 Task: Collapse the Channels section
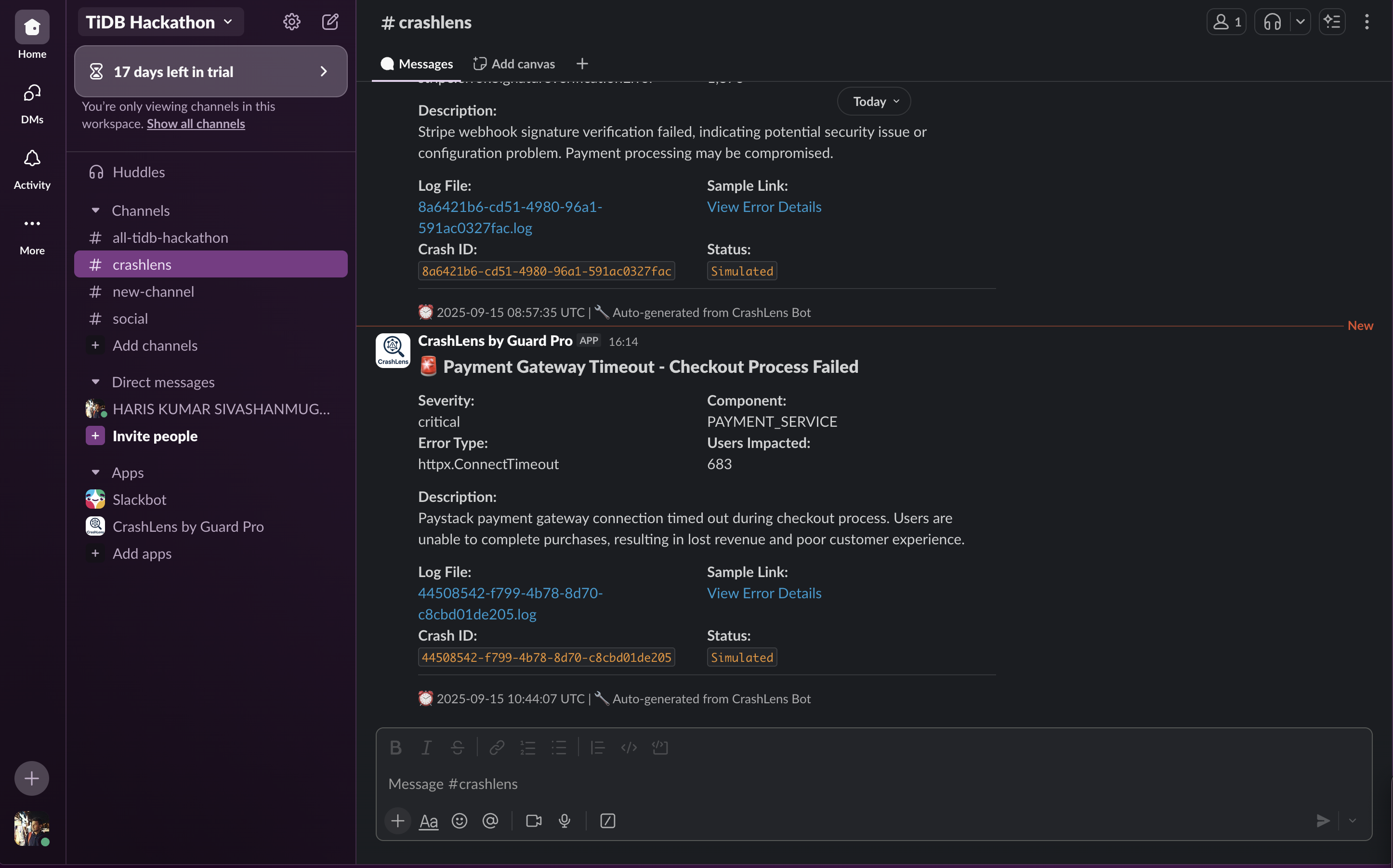point(96,210)
